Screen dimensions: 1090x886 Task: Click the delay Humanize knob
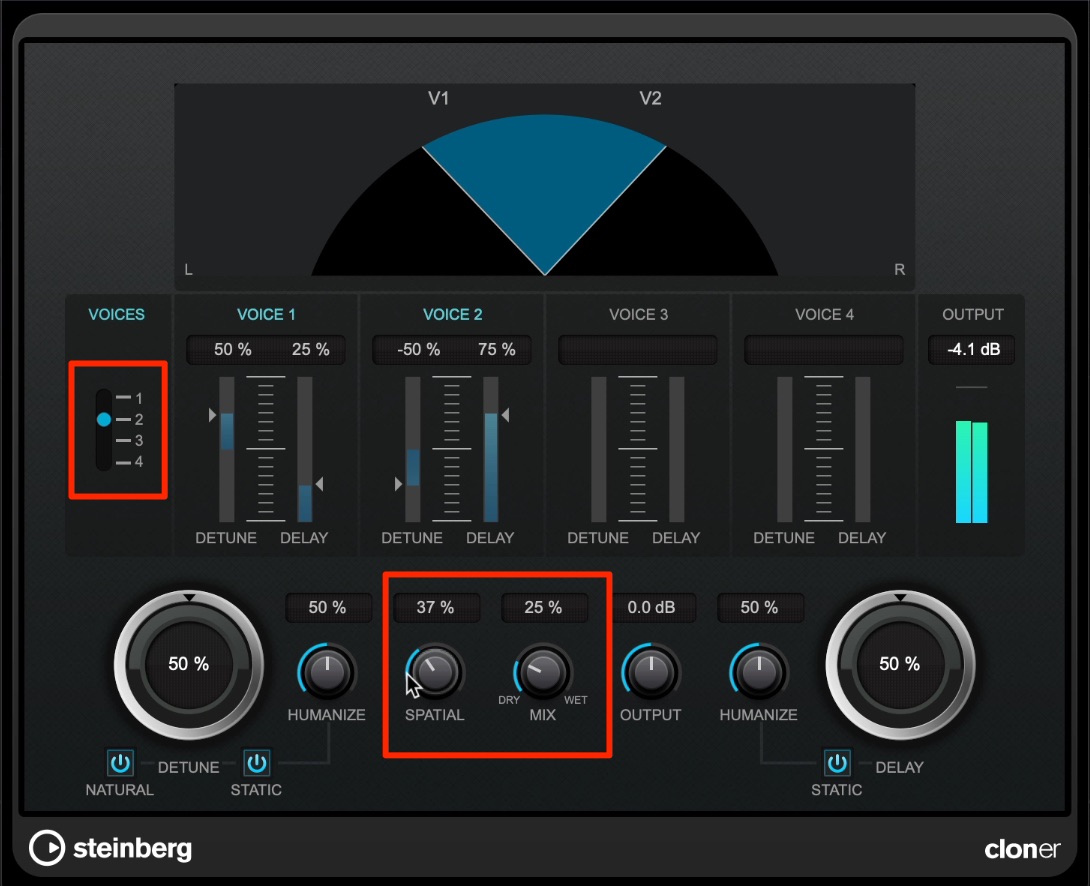(759, 672)
